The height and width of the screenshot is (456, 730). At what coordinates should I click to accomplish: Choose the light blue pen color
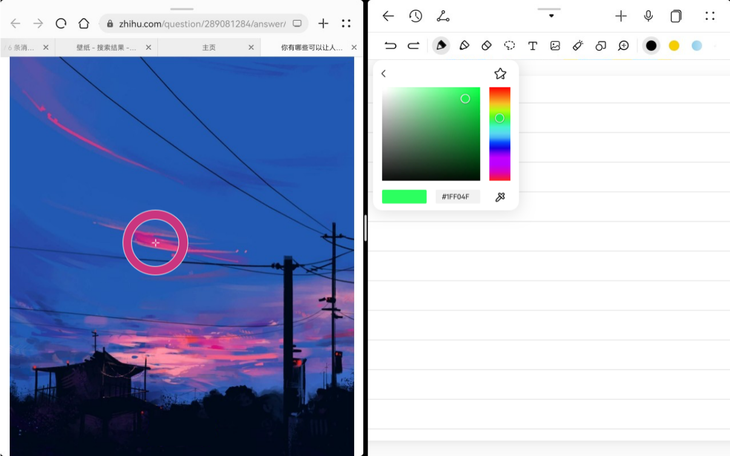(x=696, y=45)
